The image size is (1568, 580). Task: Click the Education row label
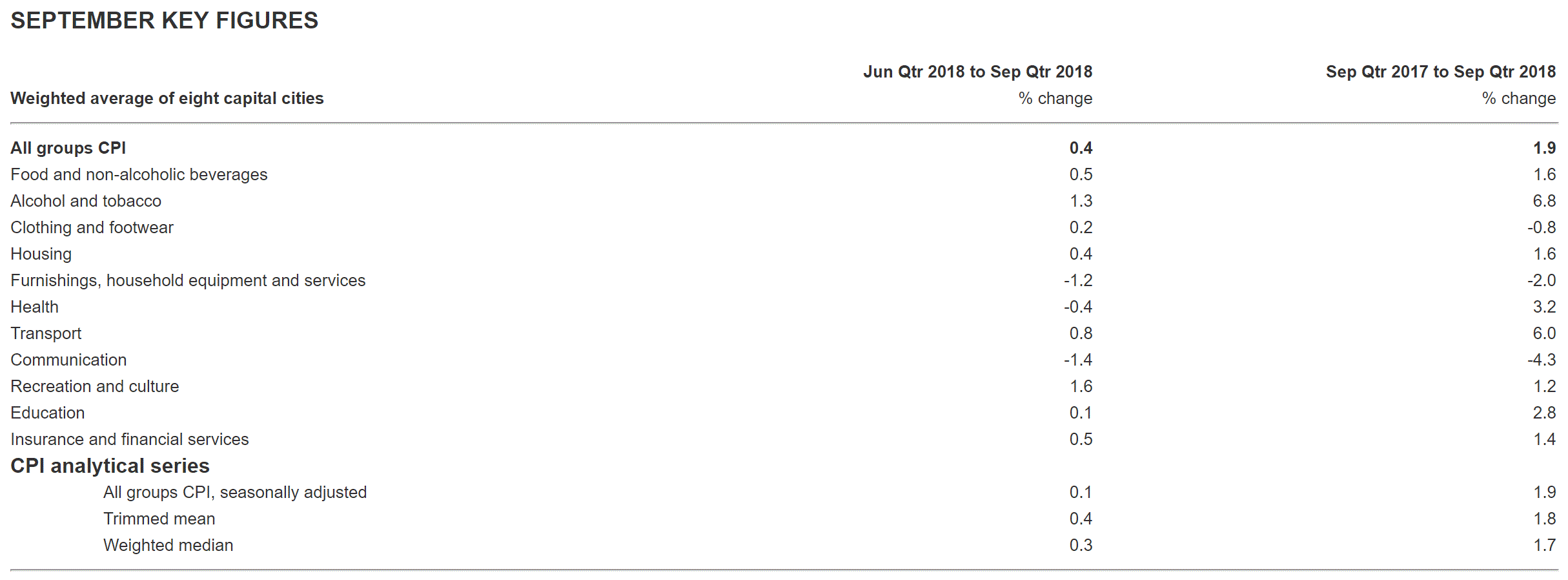pos(47,413)
